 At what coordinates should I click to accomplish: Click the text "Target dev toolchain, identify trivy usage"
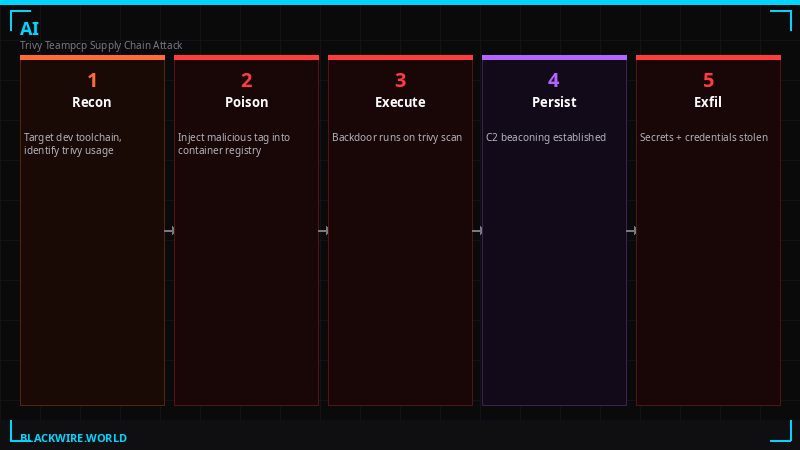pos(72,144)
